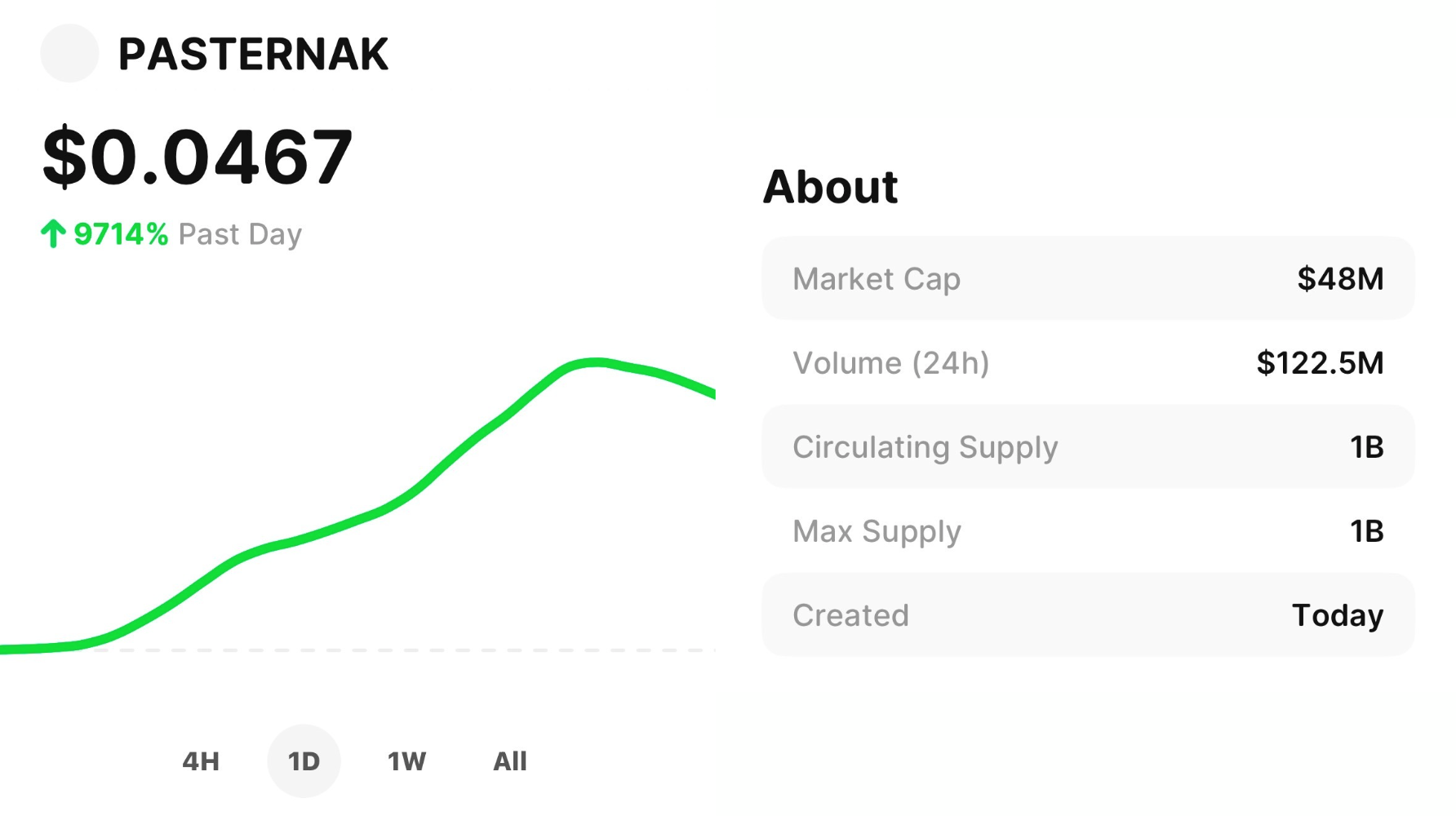Click the $0.0467 current price

click(198, 157)
